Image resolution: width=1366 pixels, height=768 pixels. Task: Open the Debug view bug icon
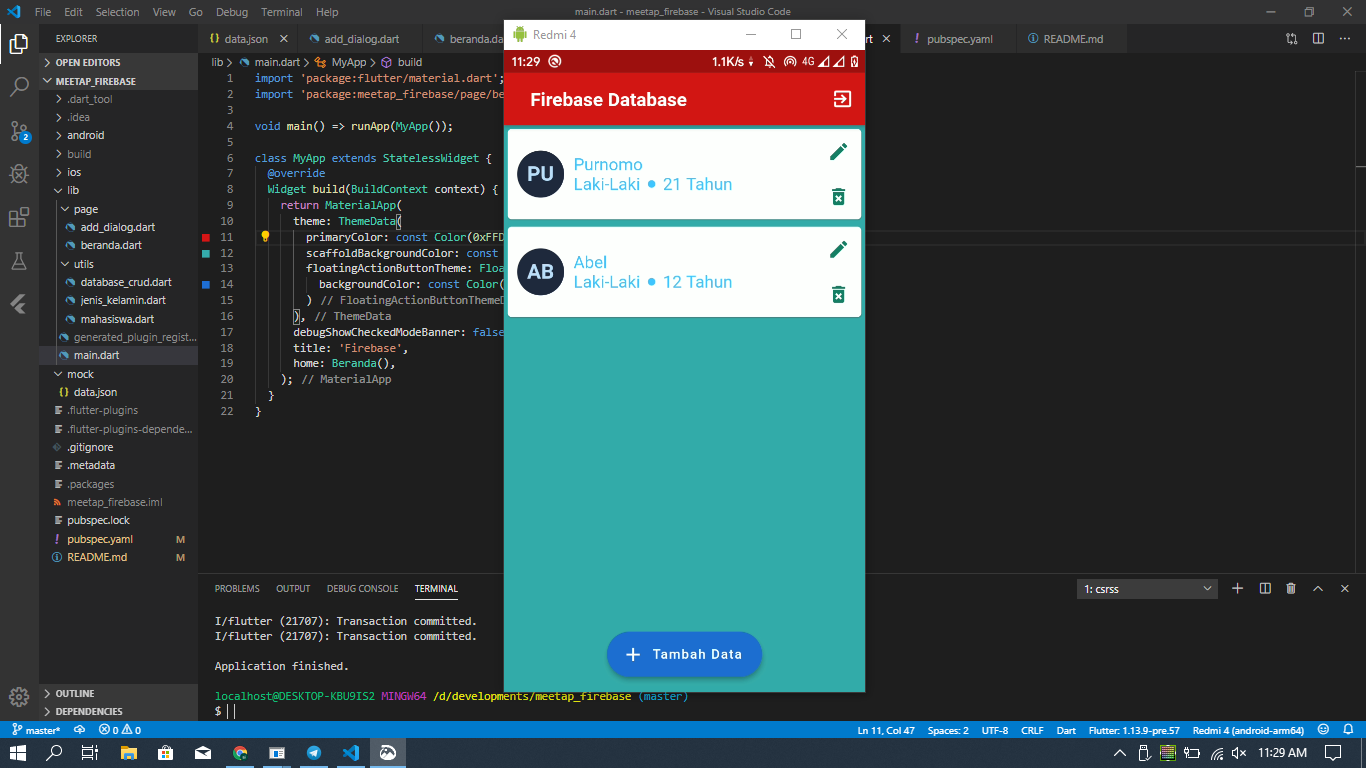click(x=19, y=174)
